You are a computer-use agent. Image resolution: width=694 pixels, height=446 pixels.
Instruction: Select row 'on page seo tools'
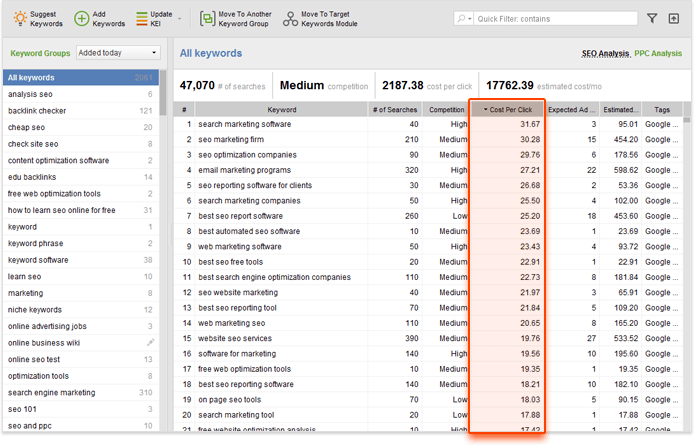point(428,400)
